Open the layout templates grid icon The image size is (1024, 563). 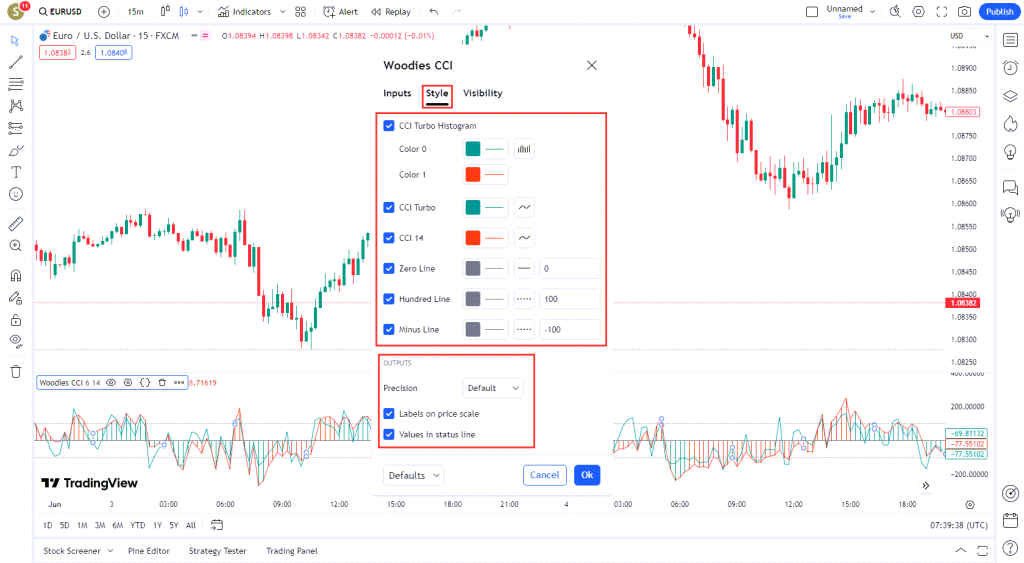(x=300, y=12)
